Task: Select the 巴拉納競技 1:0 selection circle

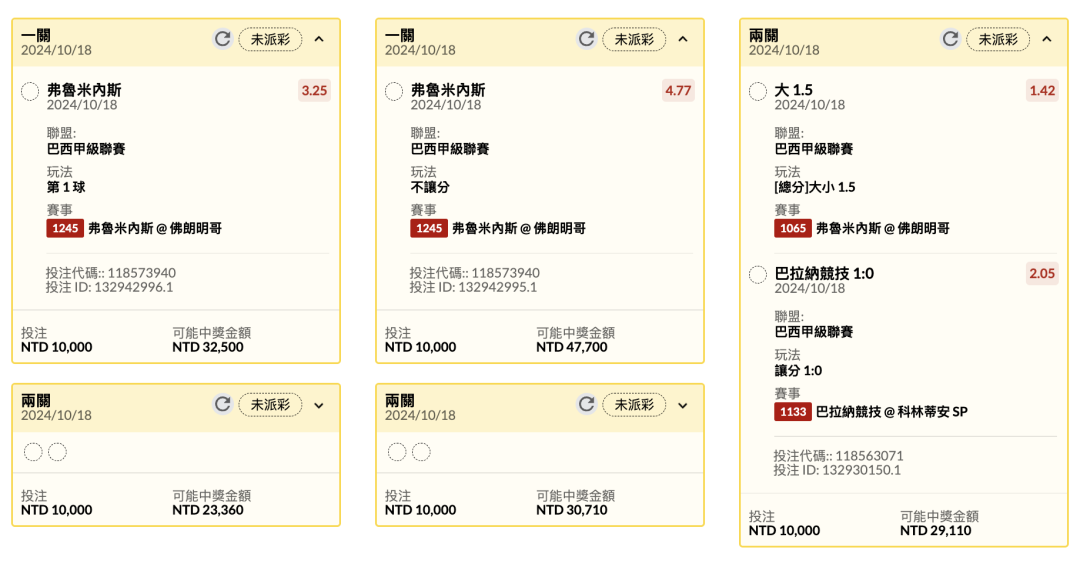Action: [758, 274]
